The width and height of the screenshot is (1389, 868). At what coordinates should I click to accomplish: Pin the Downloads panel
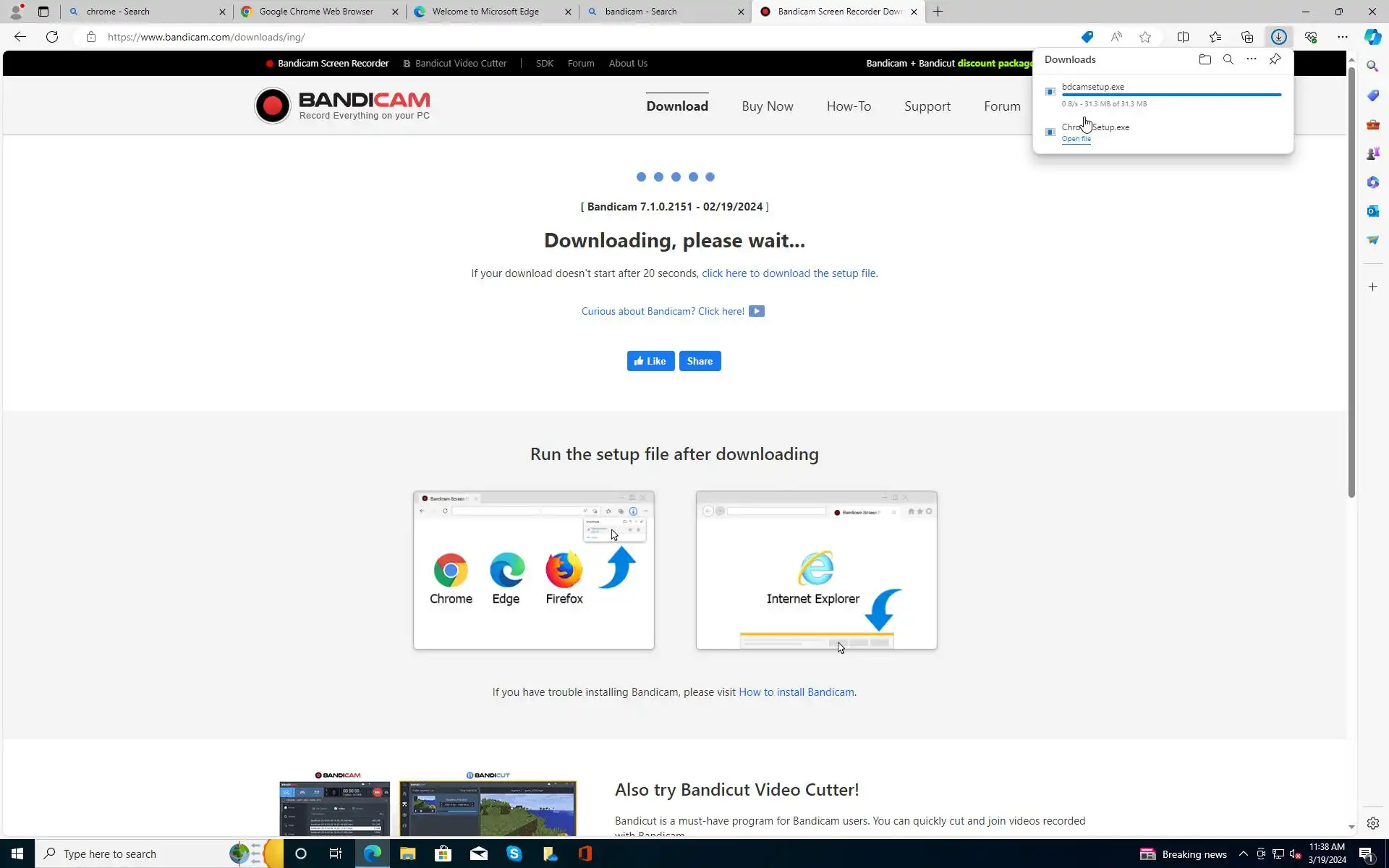(1275, 59)
